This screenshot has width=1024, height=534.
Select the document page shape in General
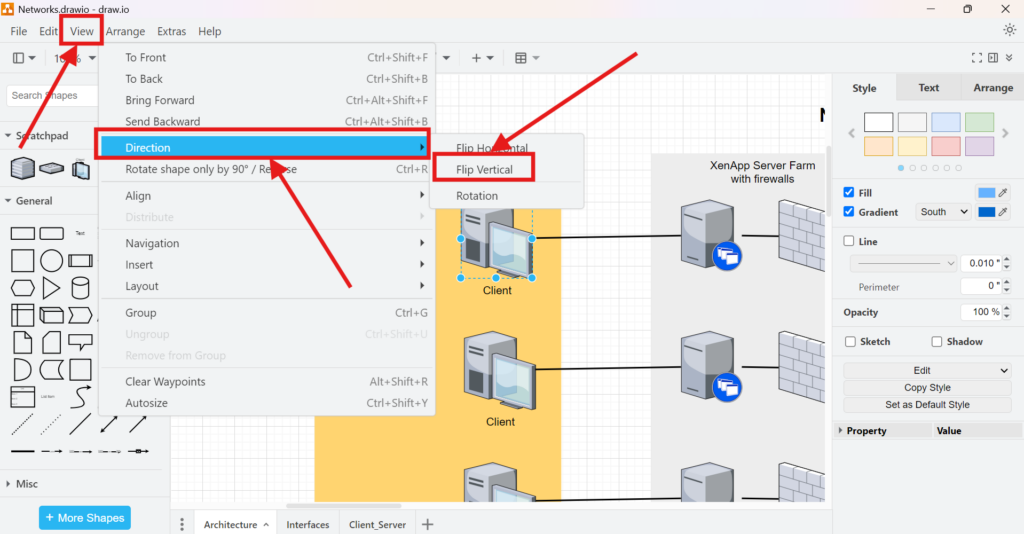[x=22, y=342]
